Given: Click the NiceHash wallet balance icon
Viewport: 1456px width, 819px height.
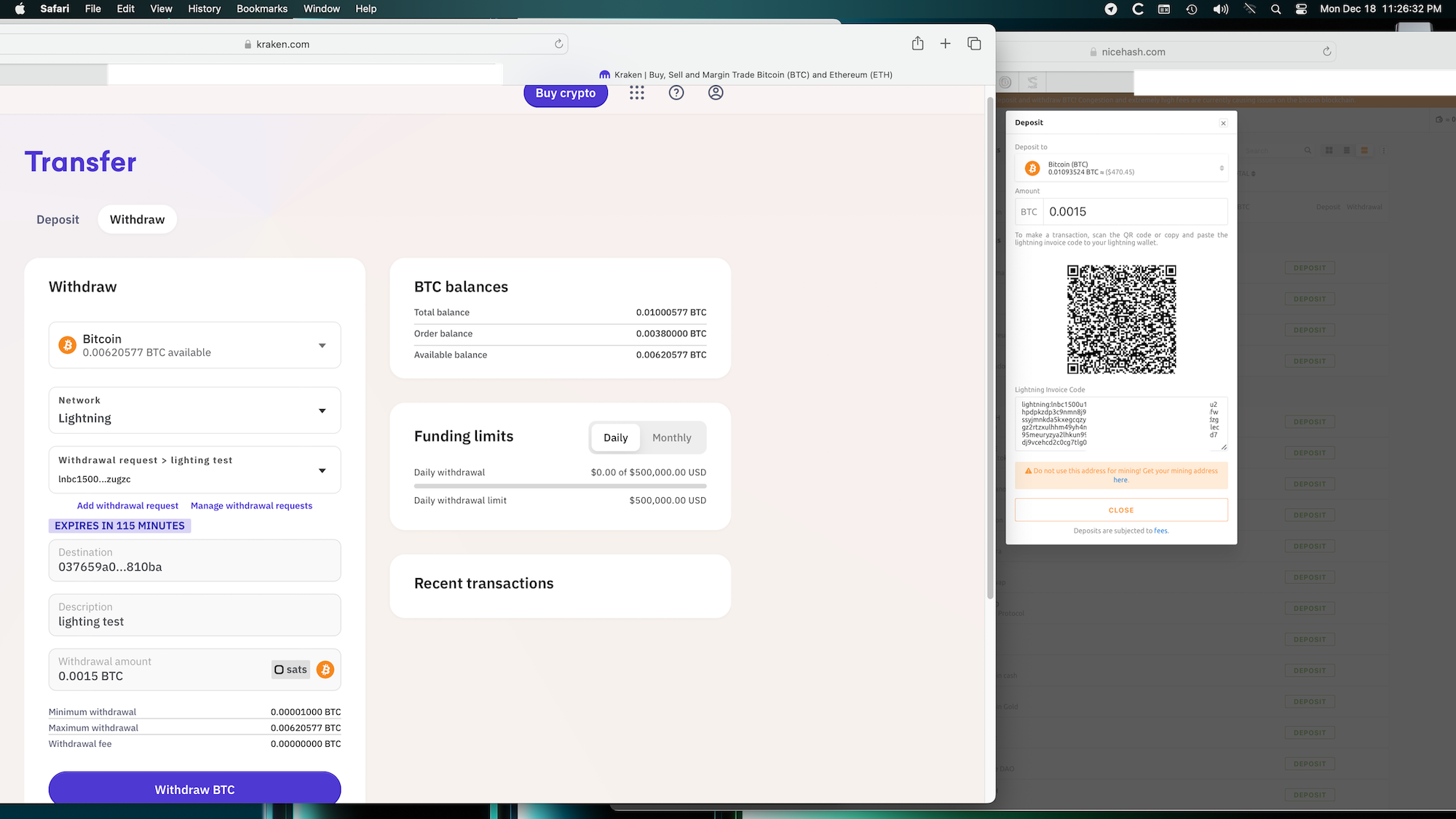Looking at the screenshot, I should pyautogui.click(x=1439, y=119).
